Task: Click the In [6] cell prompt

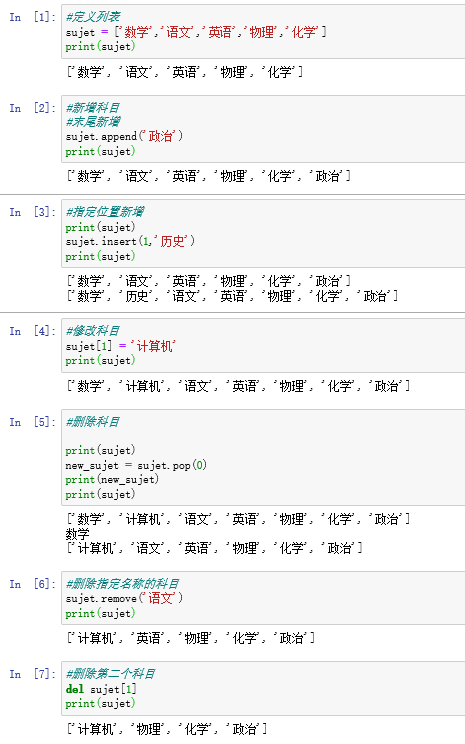Action: tap(32, 584)
